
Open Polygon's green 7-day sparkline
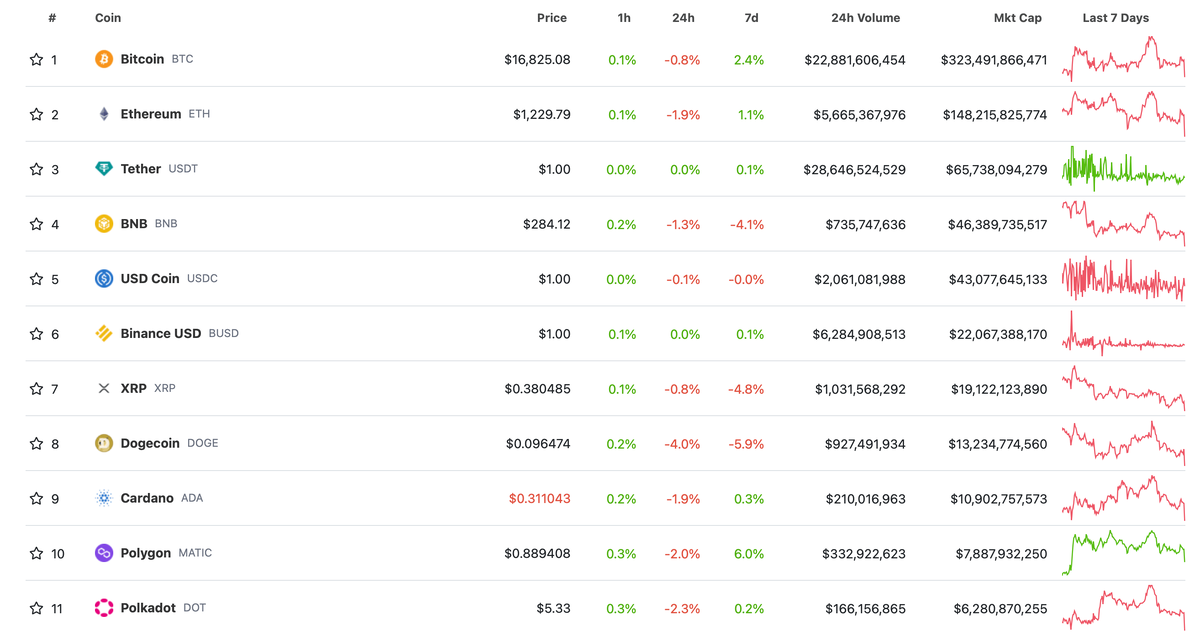point(1124,552)
